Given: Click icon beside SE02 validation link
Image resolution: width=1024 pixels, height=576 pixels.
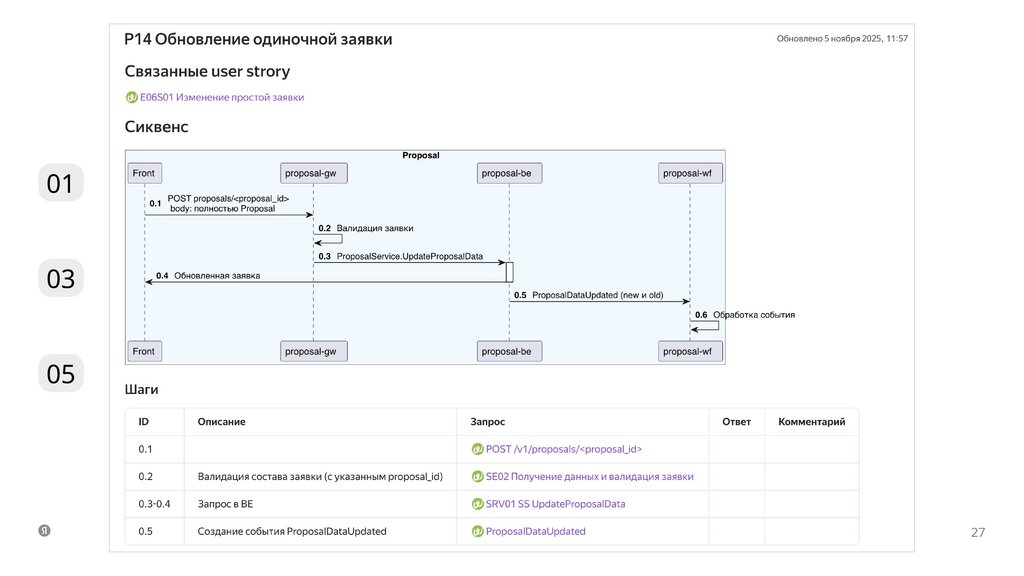Looking at the screenshot, I should click(x=477, y=477).
